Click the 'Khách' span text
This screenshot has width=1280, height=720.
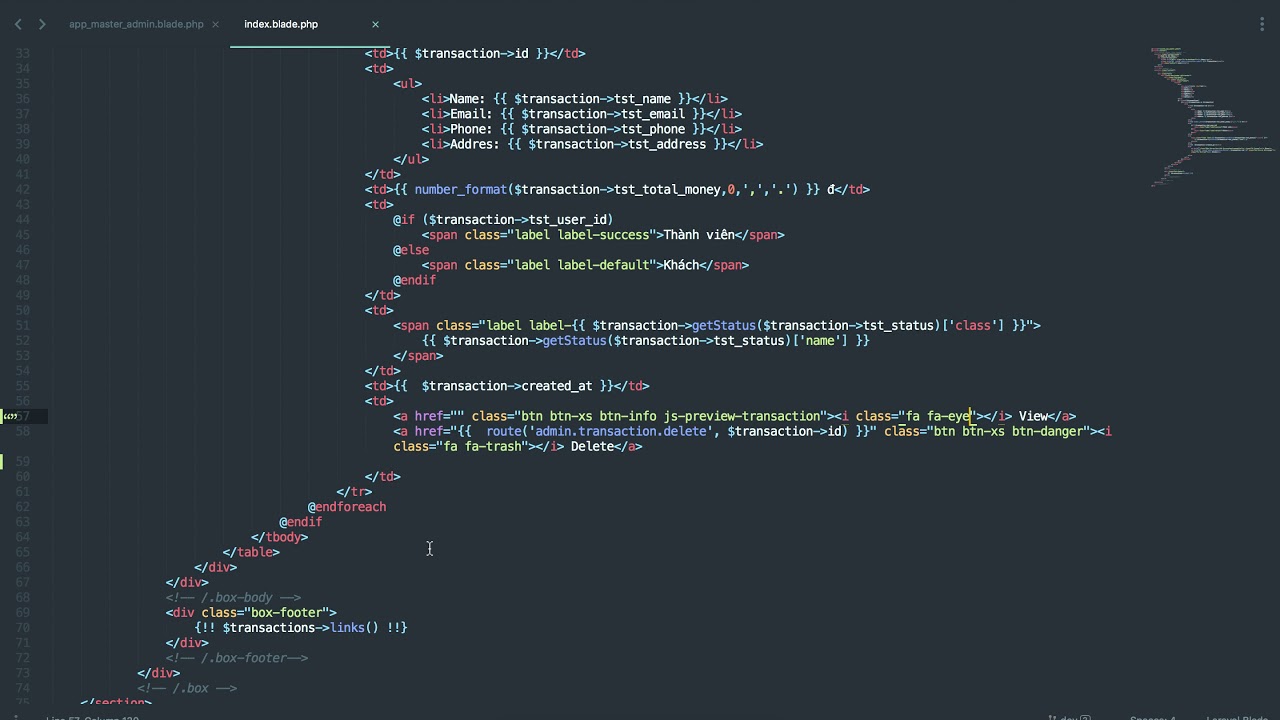click(681, 265)
